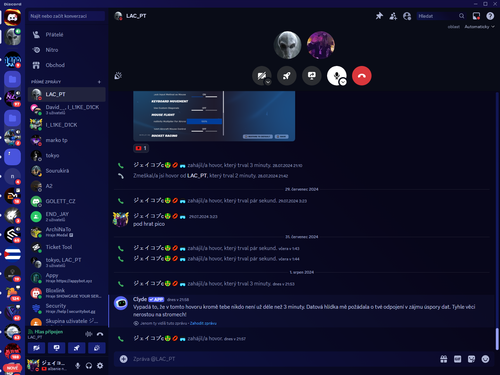This screenshot has height=375, width=500.
Task: Open Obchod (Shop) in the sidebar
Action: pyautogui.click(x=67, y=65)
